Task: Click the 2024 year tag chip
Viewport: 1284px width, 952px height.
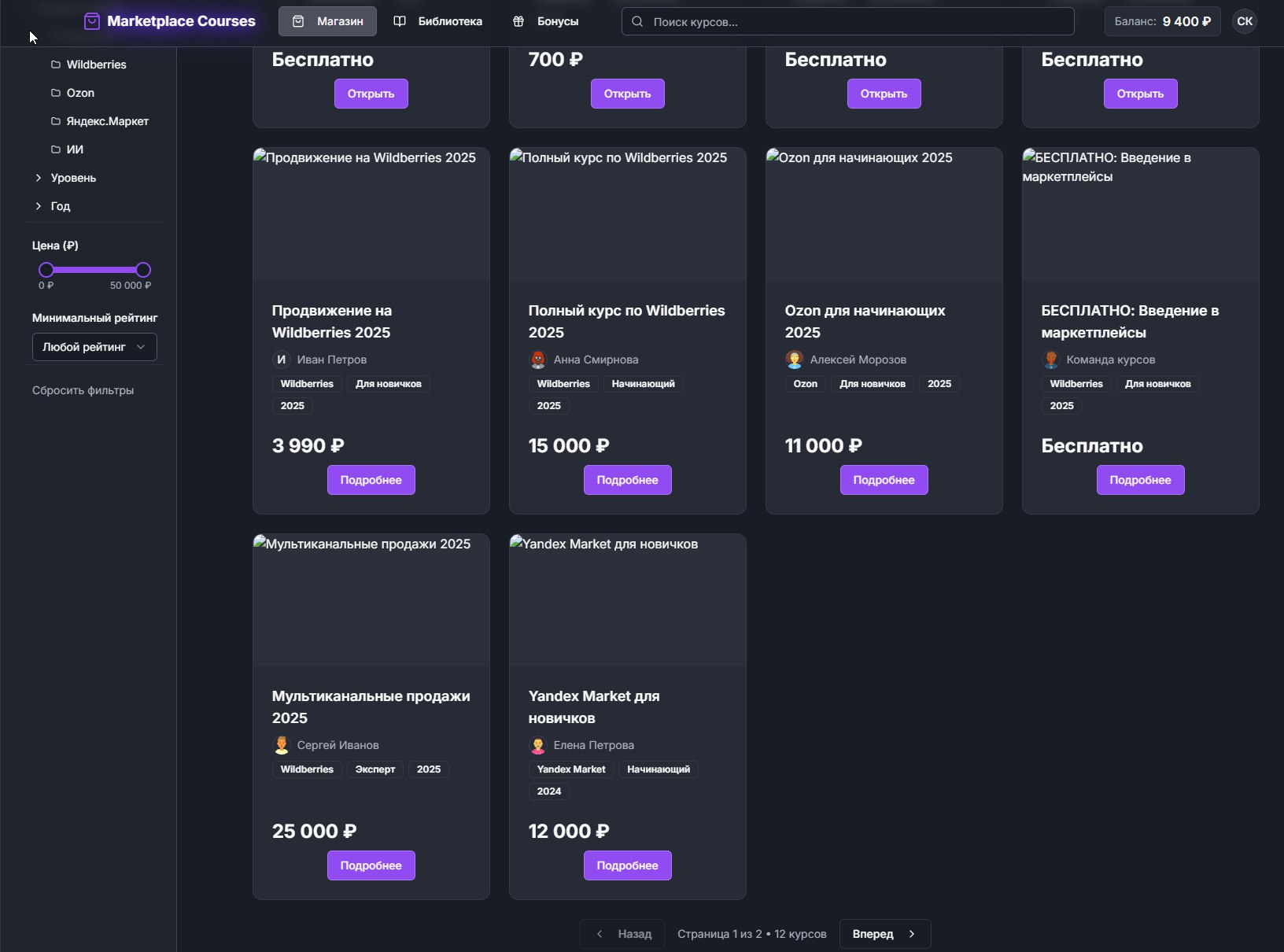Action: pos(549,791)
